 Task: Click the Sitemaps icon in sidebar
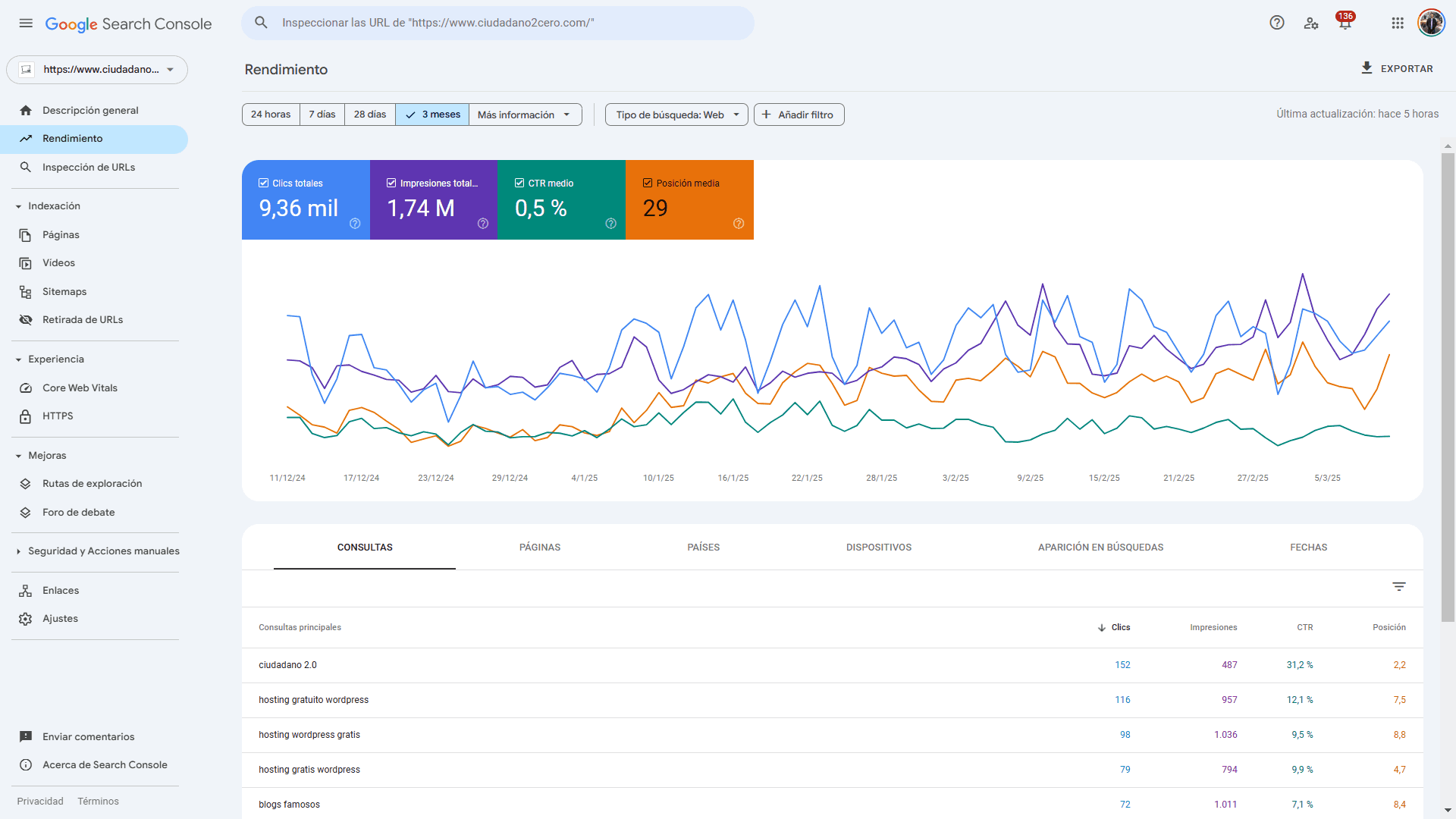(x=26, y=292)
